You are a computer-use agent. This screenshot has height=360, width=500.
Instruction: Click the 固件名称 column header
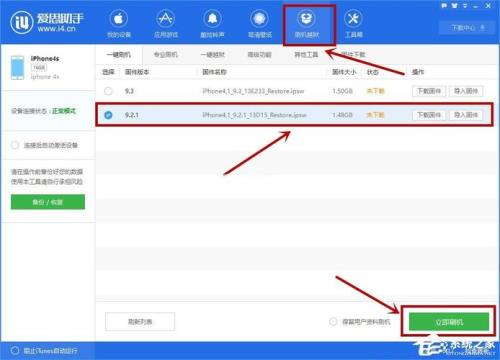click(215, 72)
